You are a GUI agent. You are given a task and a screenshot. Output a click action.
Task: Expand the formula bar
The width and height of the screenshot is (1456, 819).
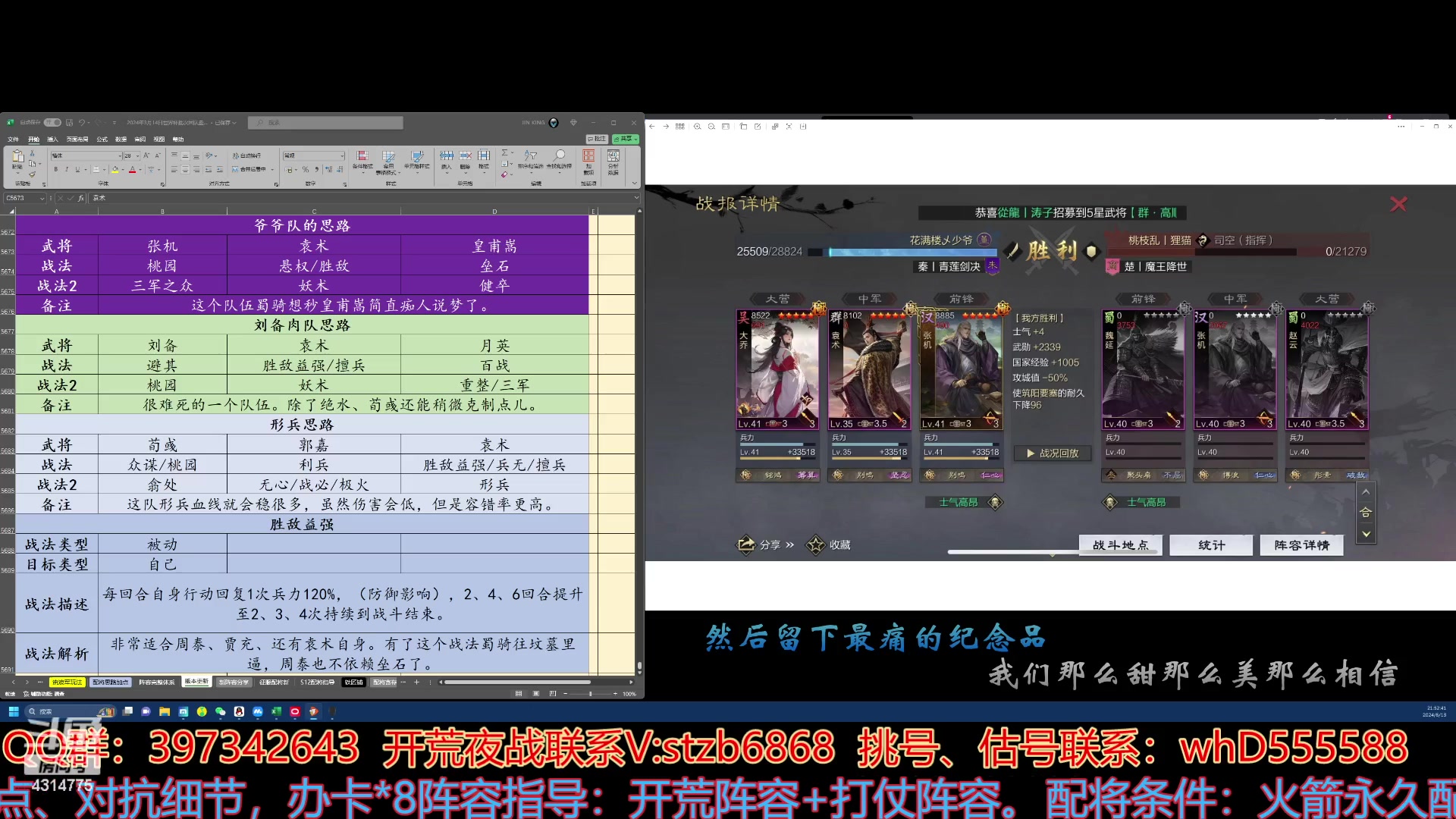pos(636,198)
